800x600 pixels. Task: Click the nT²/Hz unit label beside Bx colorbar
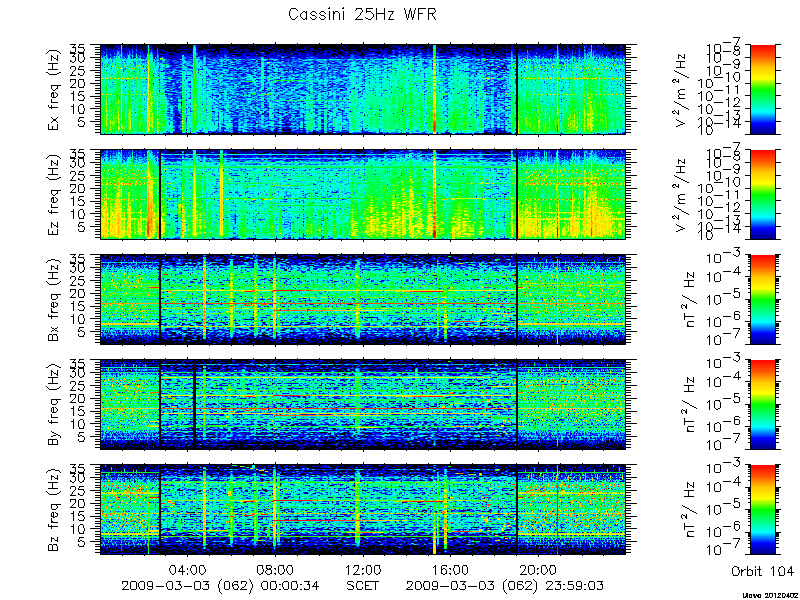[x=691, y=299]
